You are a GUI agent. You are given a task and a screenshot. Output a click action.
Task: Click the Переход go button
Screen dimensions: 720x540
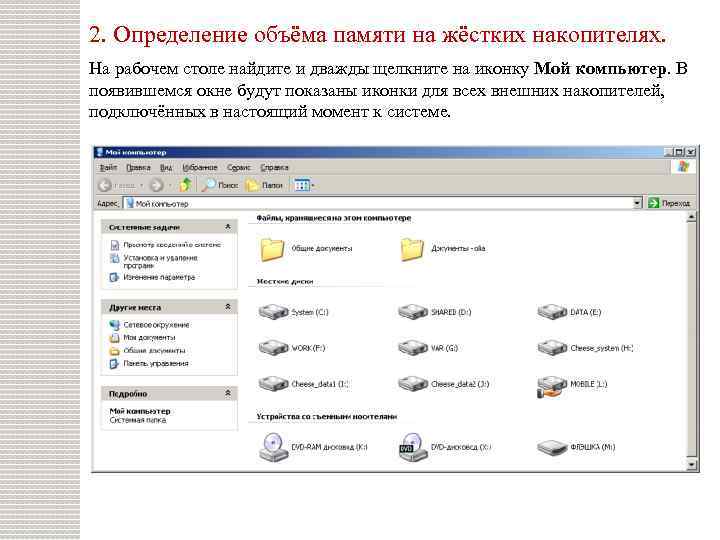(669, 203)
